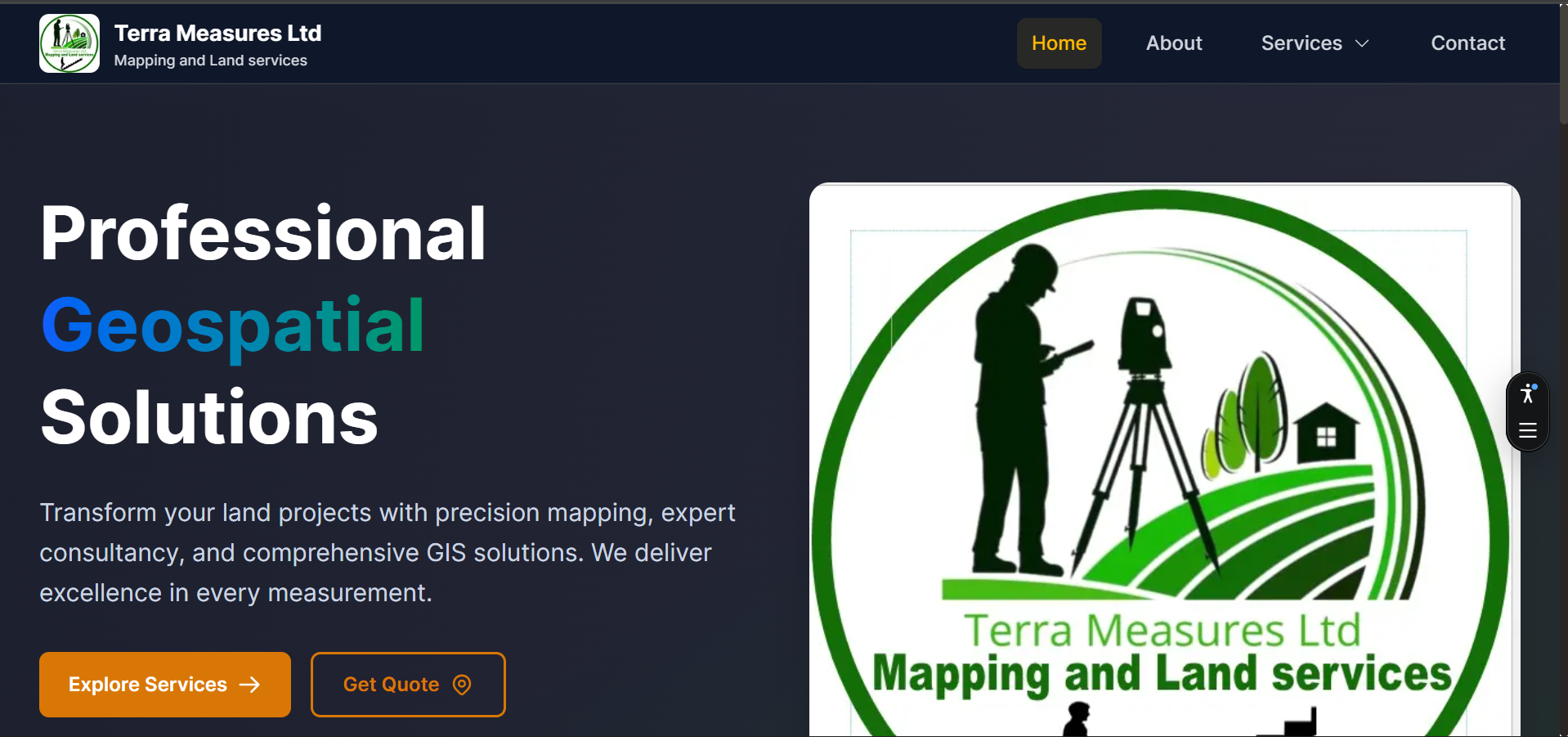Click the Mapping and Land services tagline
The width and height of the screenshot is (1568, 737).
coord(211,60)
